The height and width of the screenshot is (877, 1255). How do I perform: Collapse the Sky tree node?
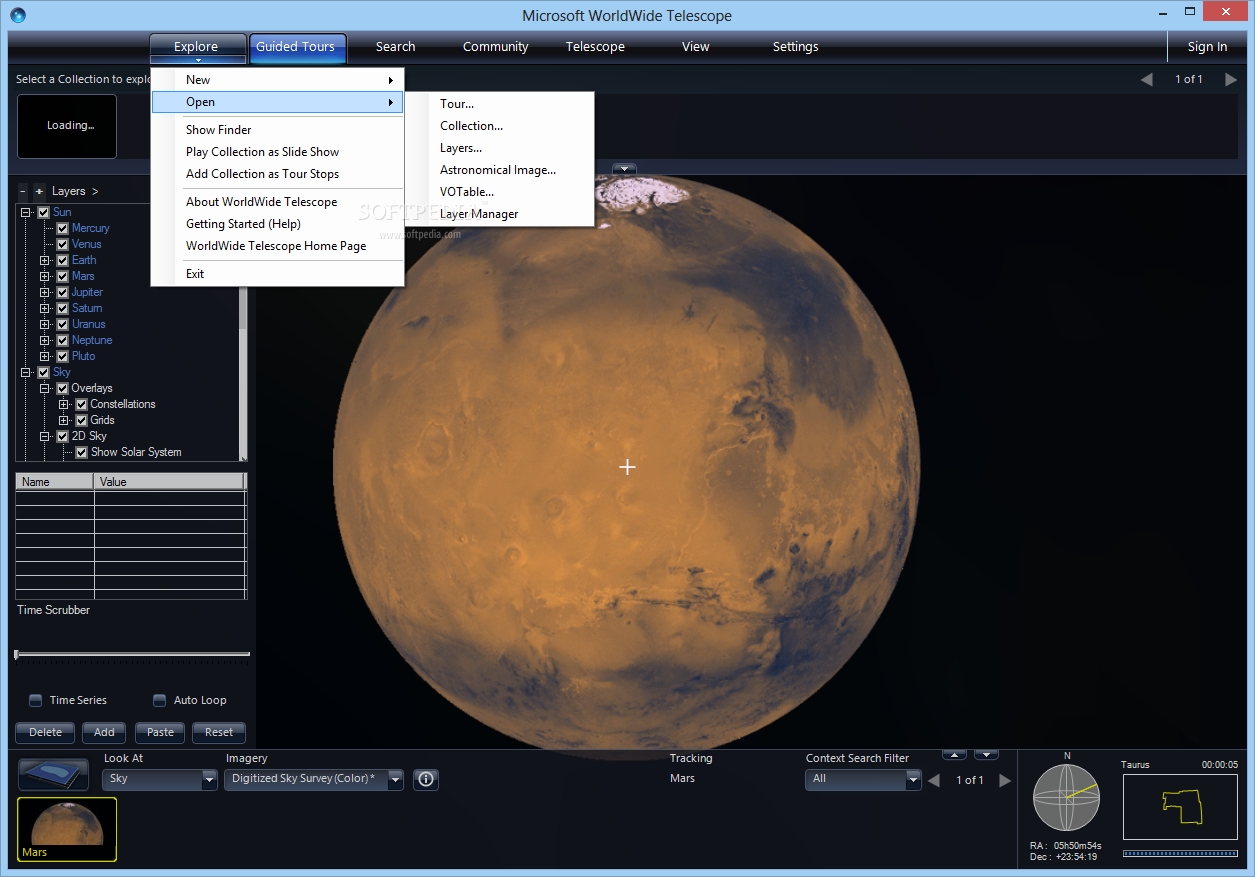click(x=26, y=372)
